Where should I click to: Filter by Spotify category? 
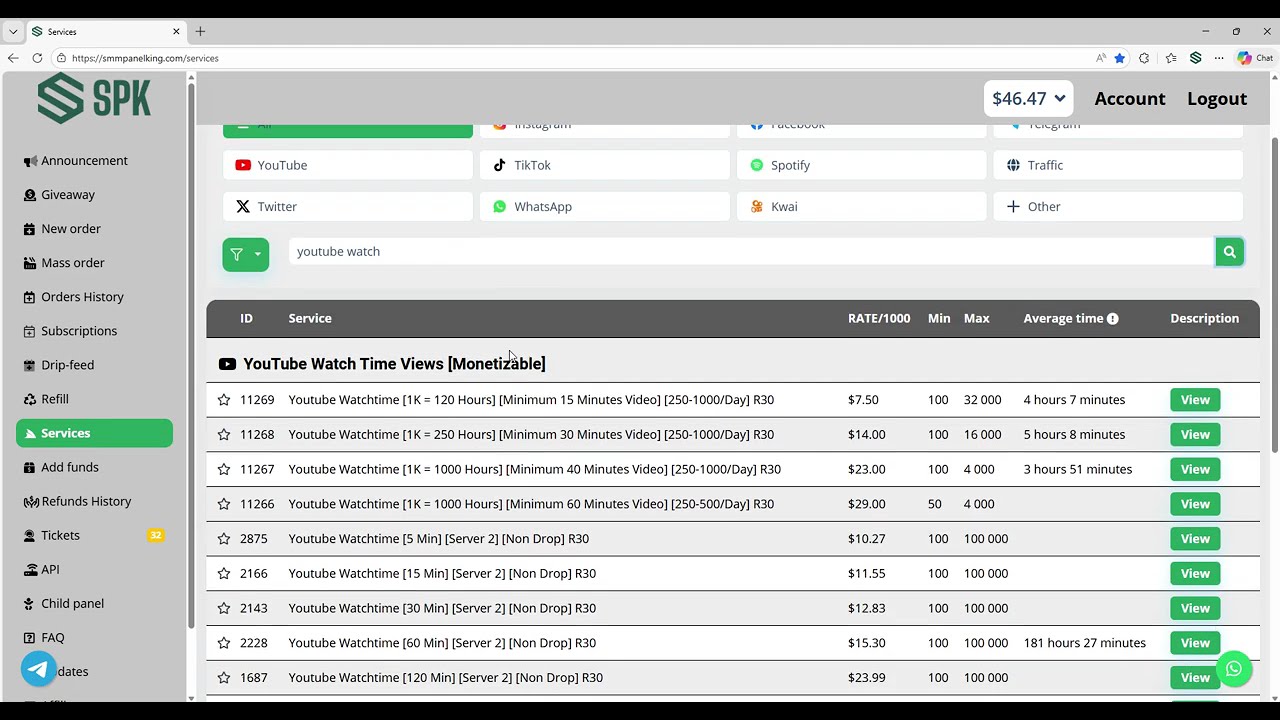(x=862, y=165)
